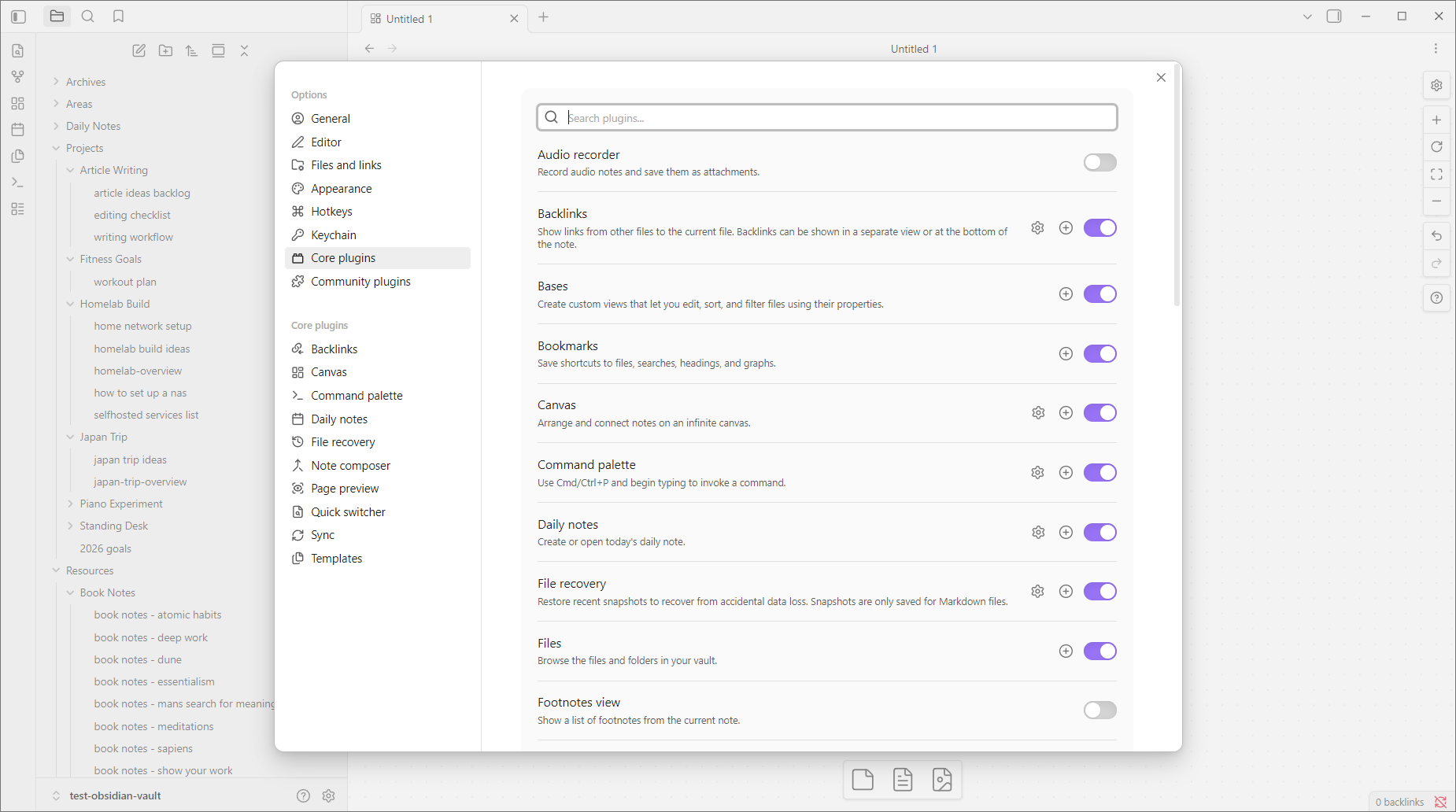Add note from vault to canvas icon
Image resolution: width=1456 pixels, height=812 pixels.
click(x=903, y=780)
